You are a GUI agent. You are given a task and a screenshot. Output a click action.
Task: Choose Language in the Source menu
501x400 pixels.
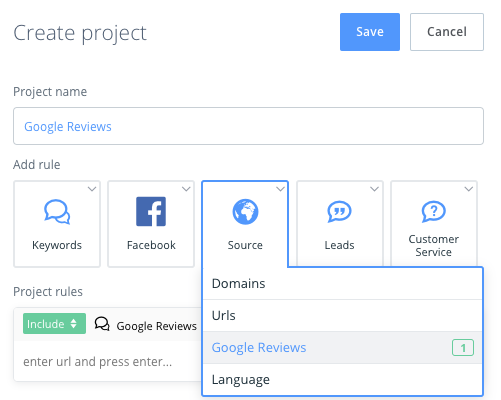pos(343,379)
